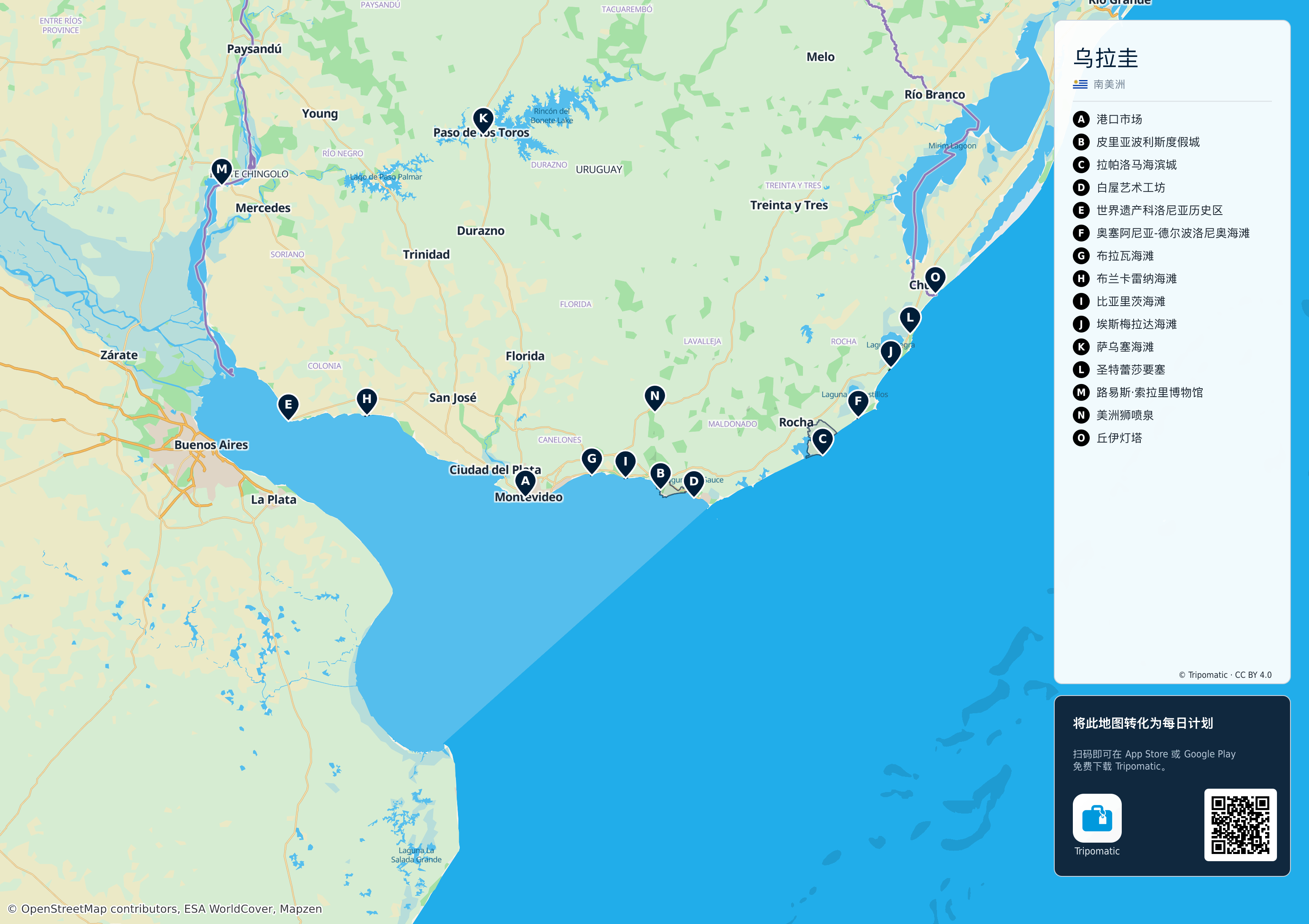Select map pin H west of San José
The image size is (1309, 924).
coord(366,401)
